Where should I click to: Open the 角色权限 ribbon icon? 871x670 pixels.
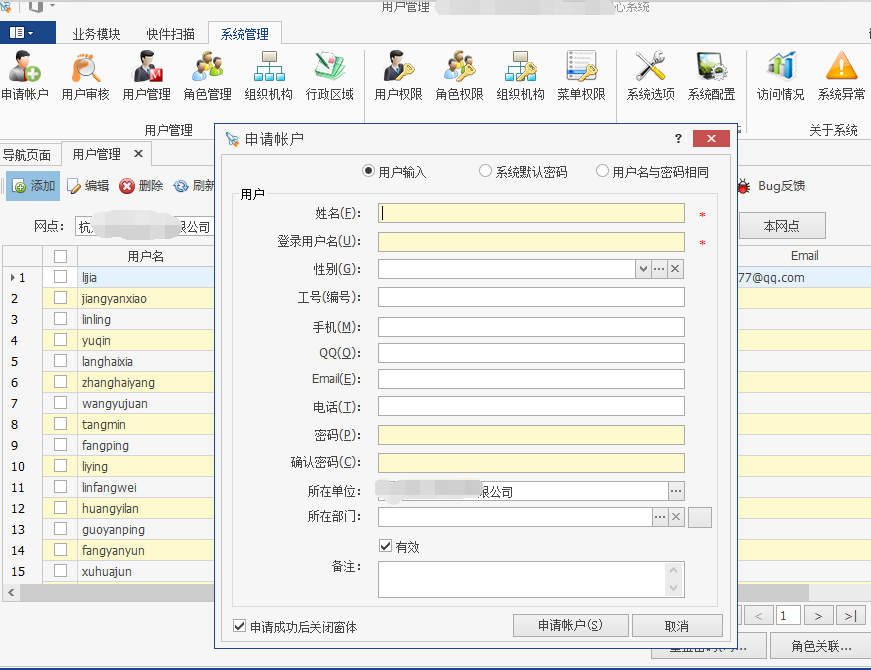pos(459,76)
